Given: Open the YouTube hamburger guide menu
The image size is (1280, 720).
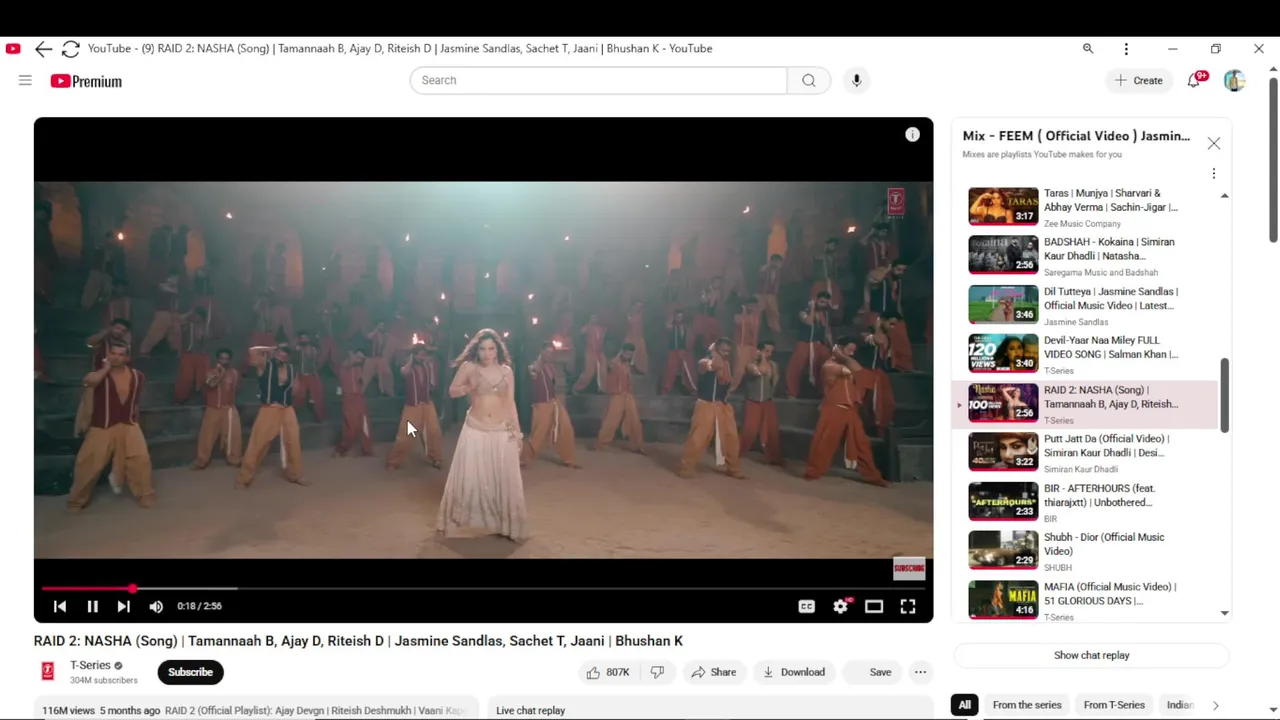Looking at the screenshot, I should pyautogui.click(x=25, y=81).
